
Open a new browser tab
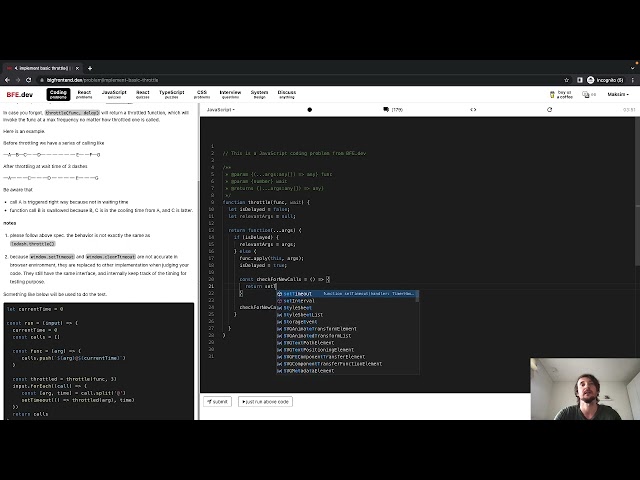90,68
